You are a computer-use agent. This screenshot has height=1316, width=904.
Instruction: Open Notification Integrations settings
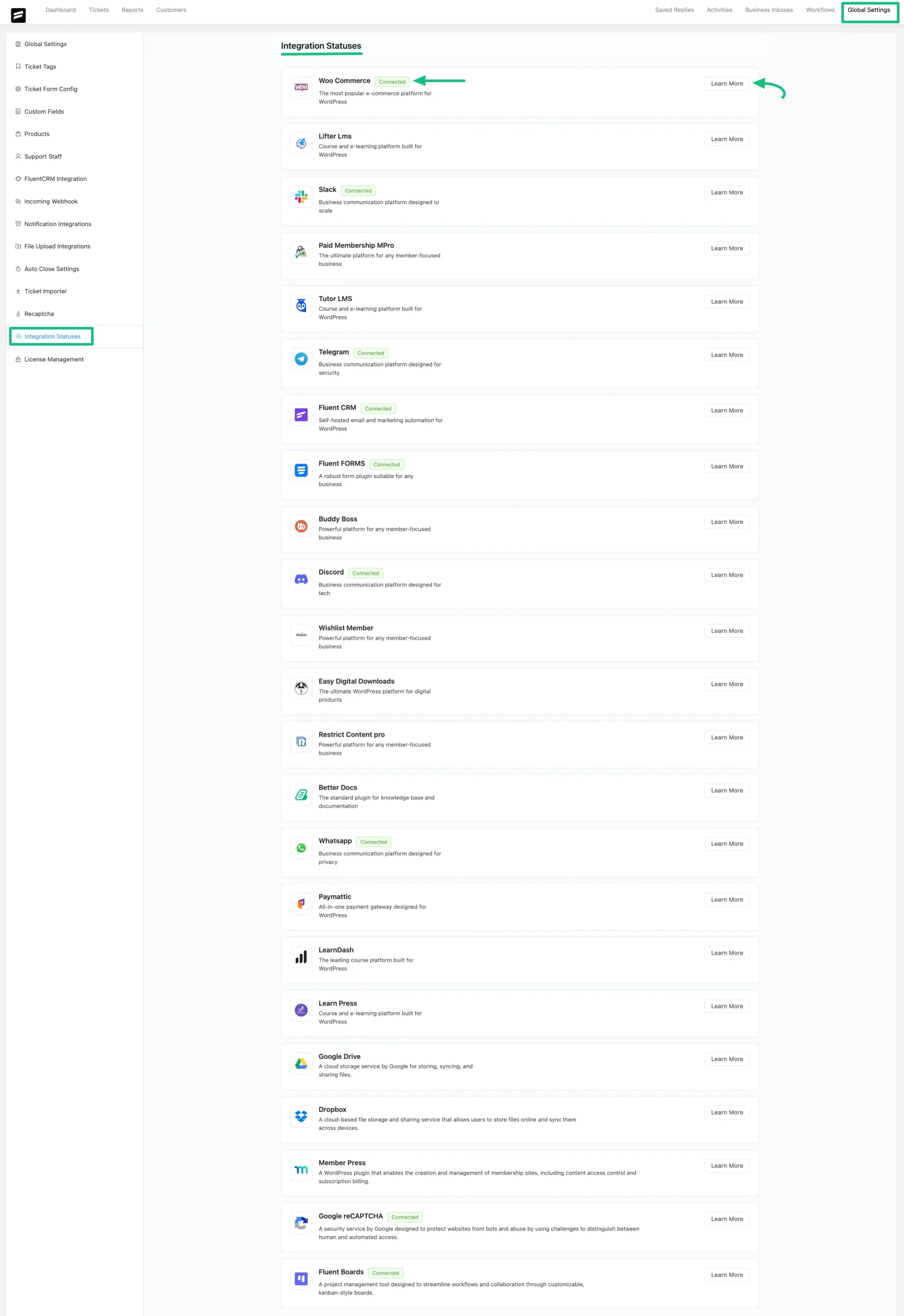58,224
